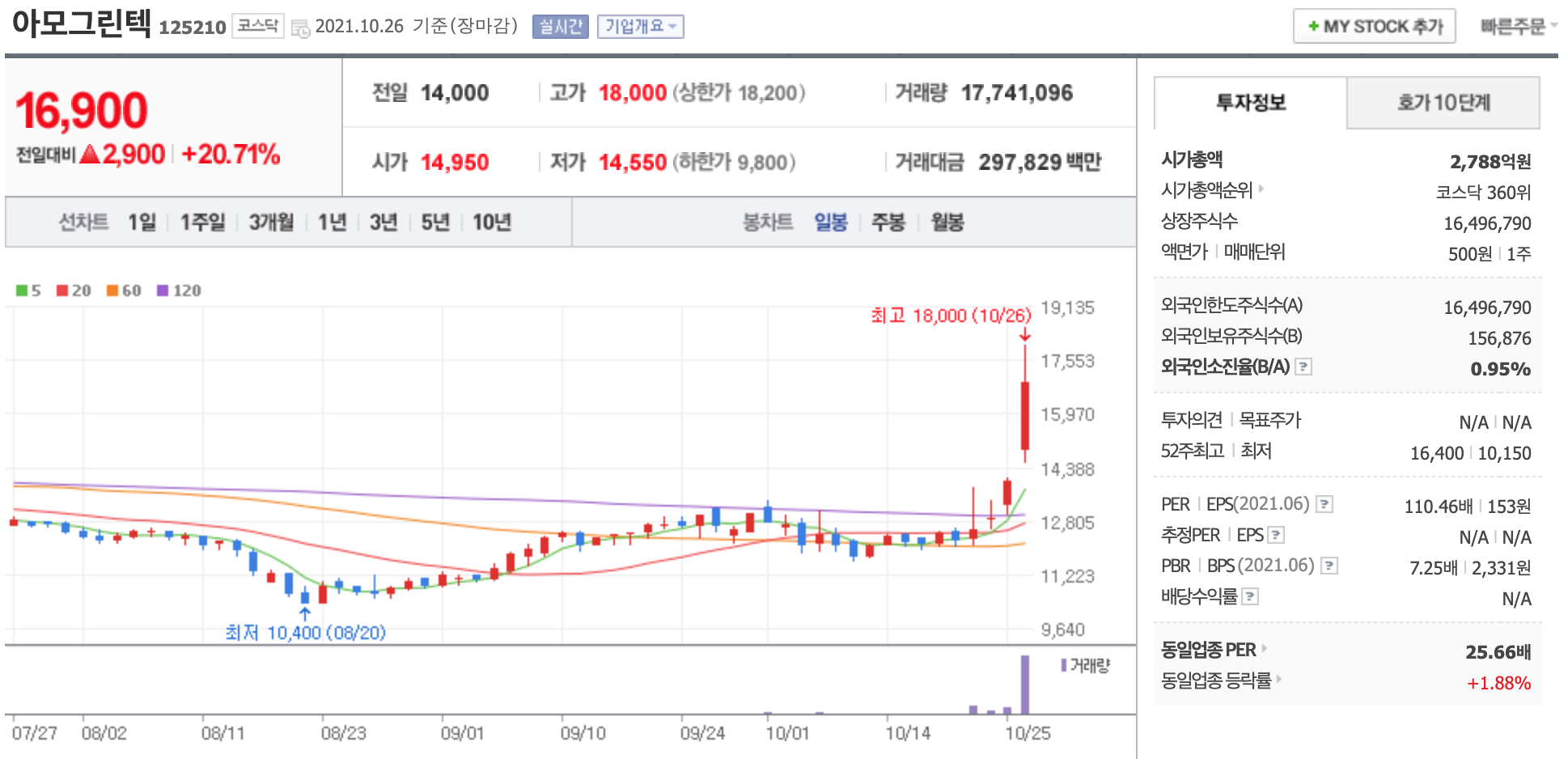Click the green 5-day moving average legend
Viewport: 1568px width, 759px height.
pos(28,290)
